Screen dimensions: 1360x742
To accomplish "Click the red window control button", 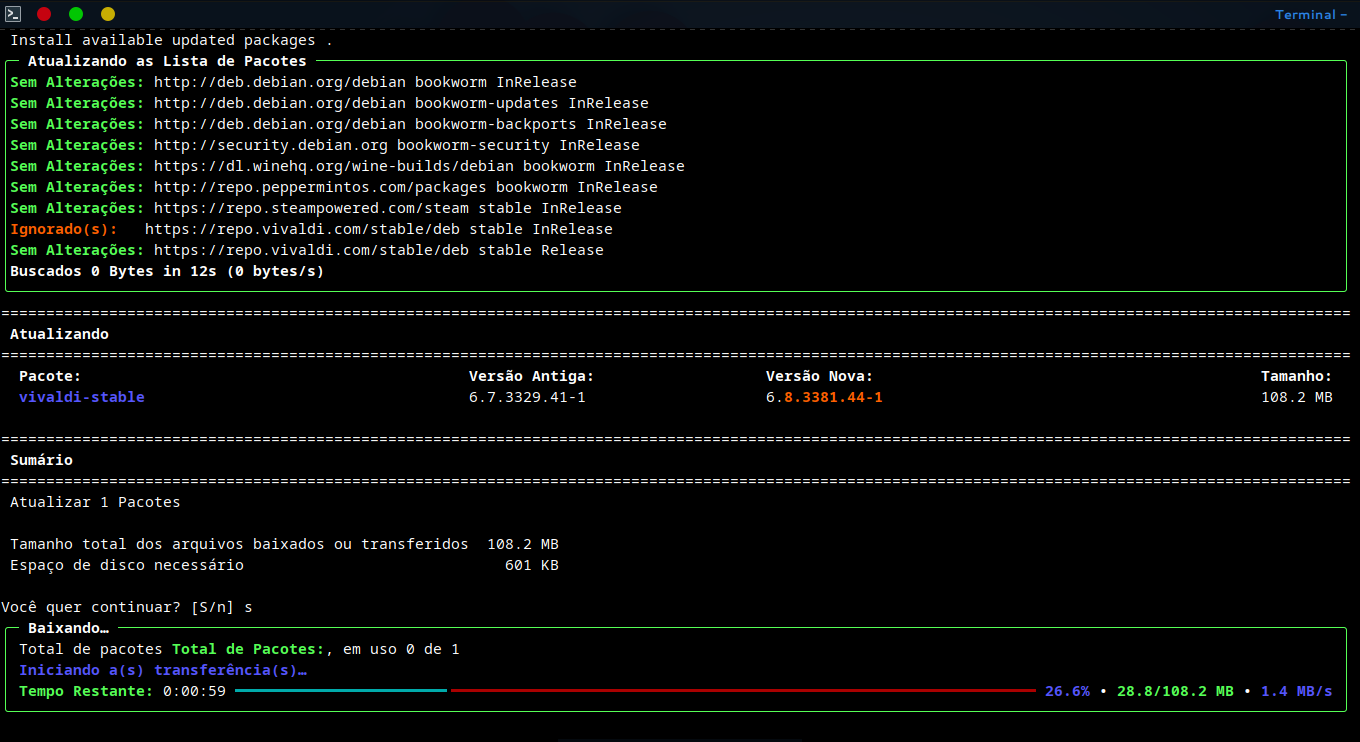I will coord(44,14).
